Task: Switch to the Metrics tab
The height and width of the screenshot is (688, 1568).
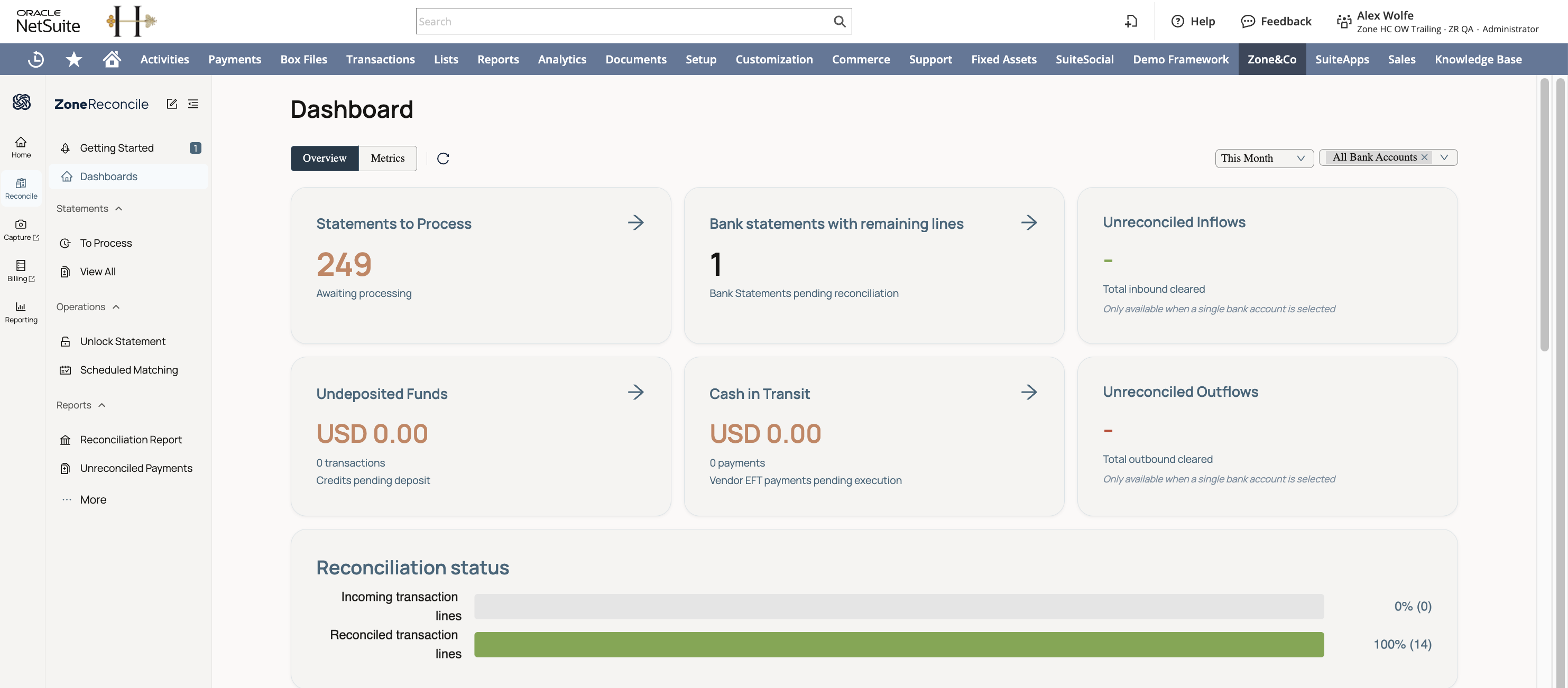Action: pos(388,158)
